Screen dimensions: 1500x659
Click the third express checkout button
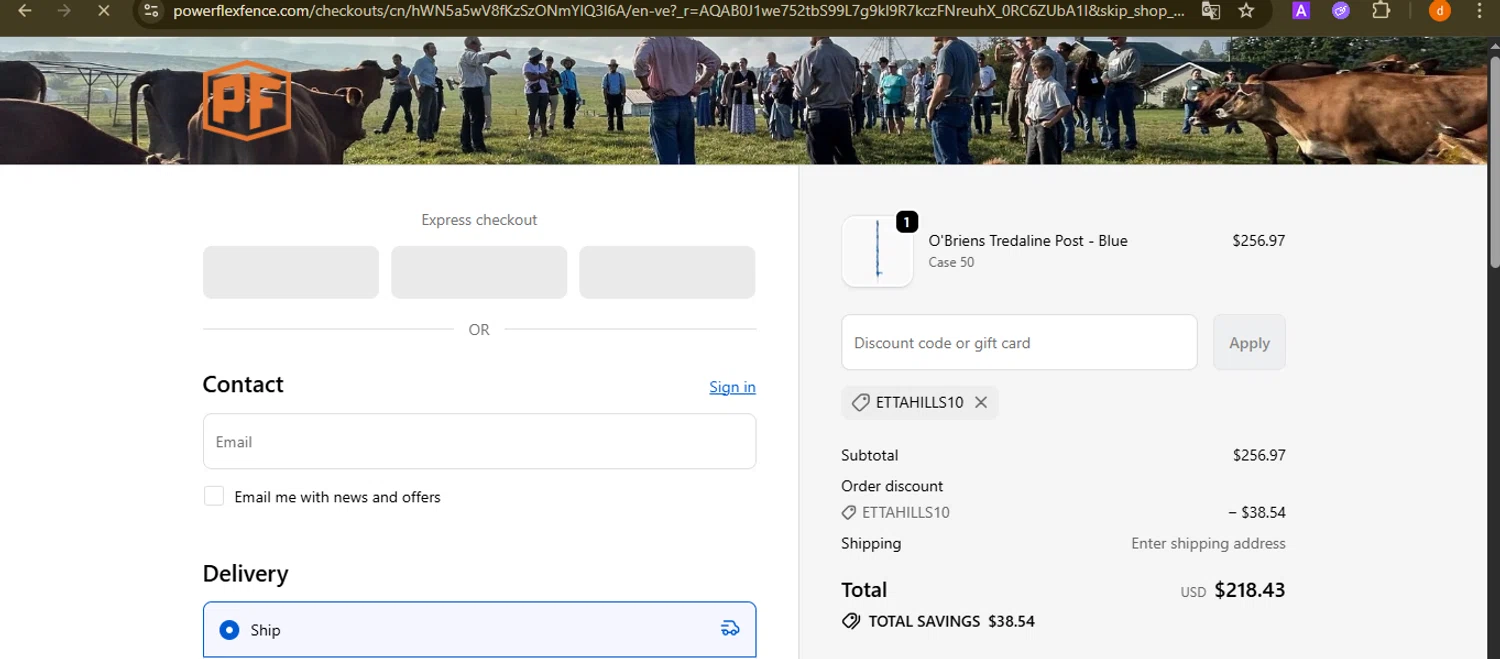[x=667, y=272]
